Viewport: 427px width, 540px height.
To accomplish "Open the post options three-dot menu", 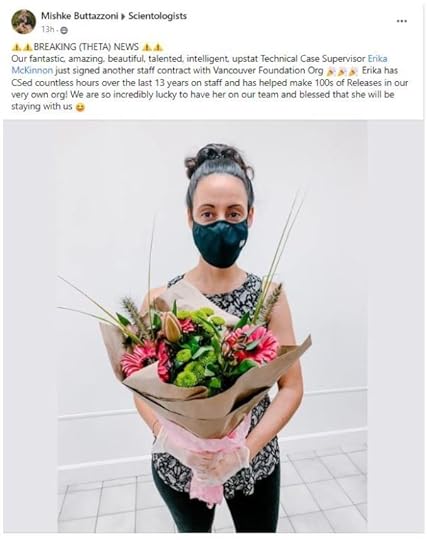I will pos(402,21).
